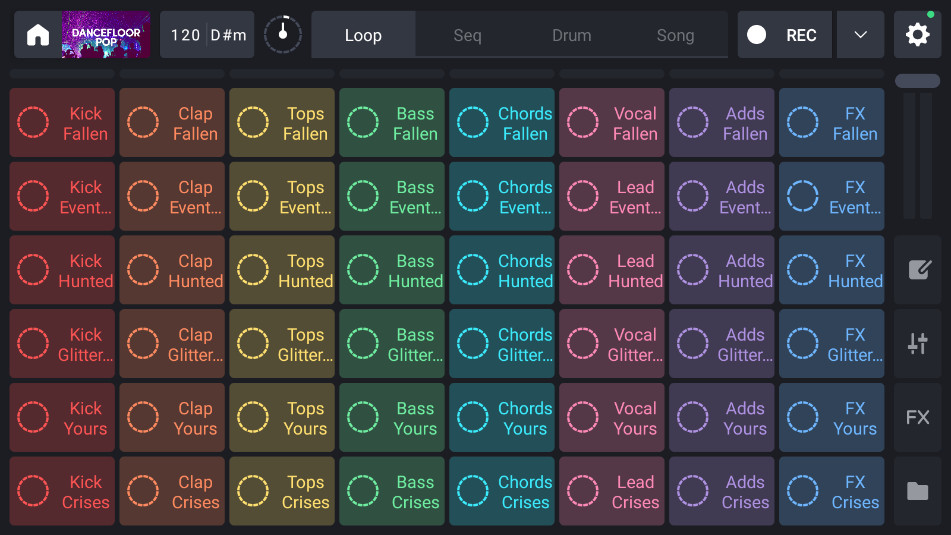
Task: Trigger the Chords Fallen loop pad
Action: tap(502, 123)
